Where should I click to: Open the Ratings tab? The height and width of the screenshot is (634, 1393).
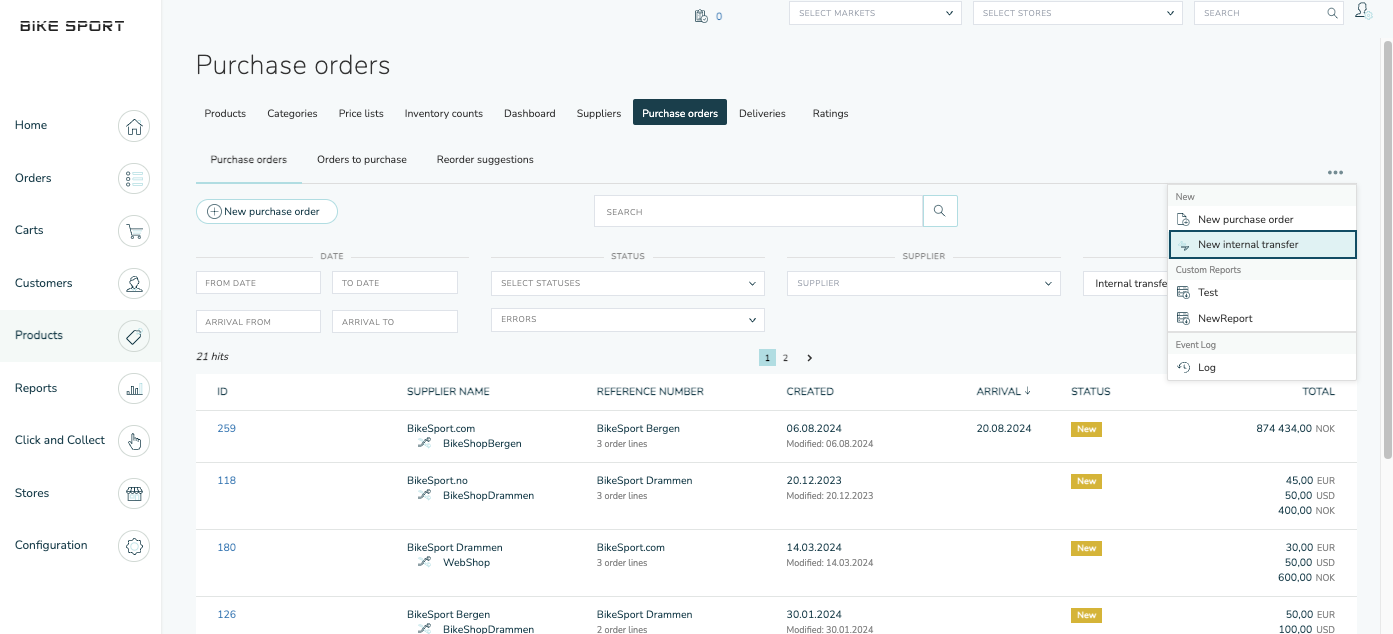click(830, 113)
